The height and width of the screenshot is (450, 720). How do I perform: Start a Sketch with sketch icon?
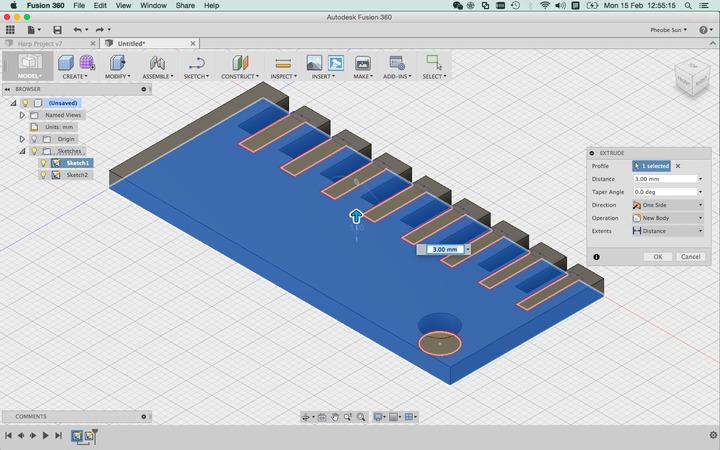(197, 63)
